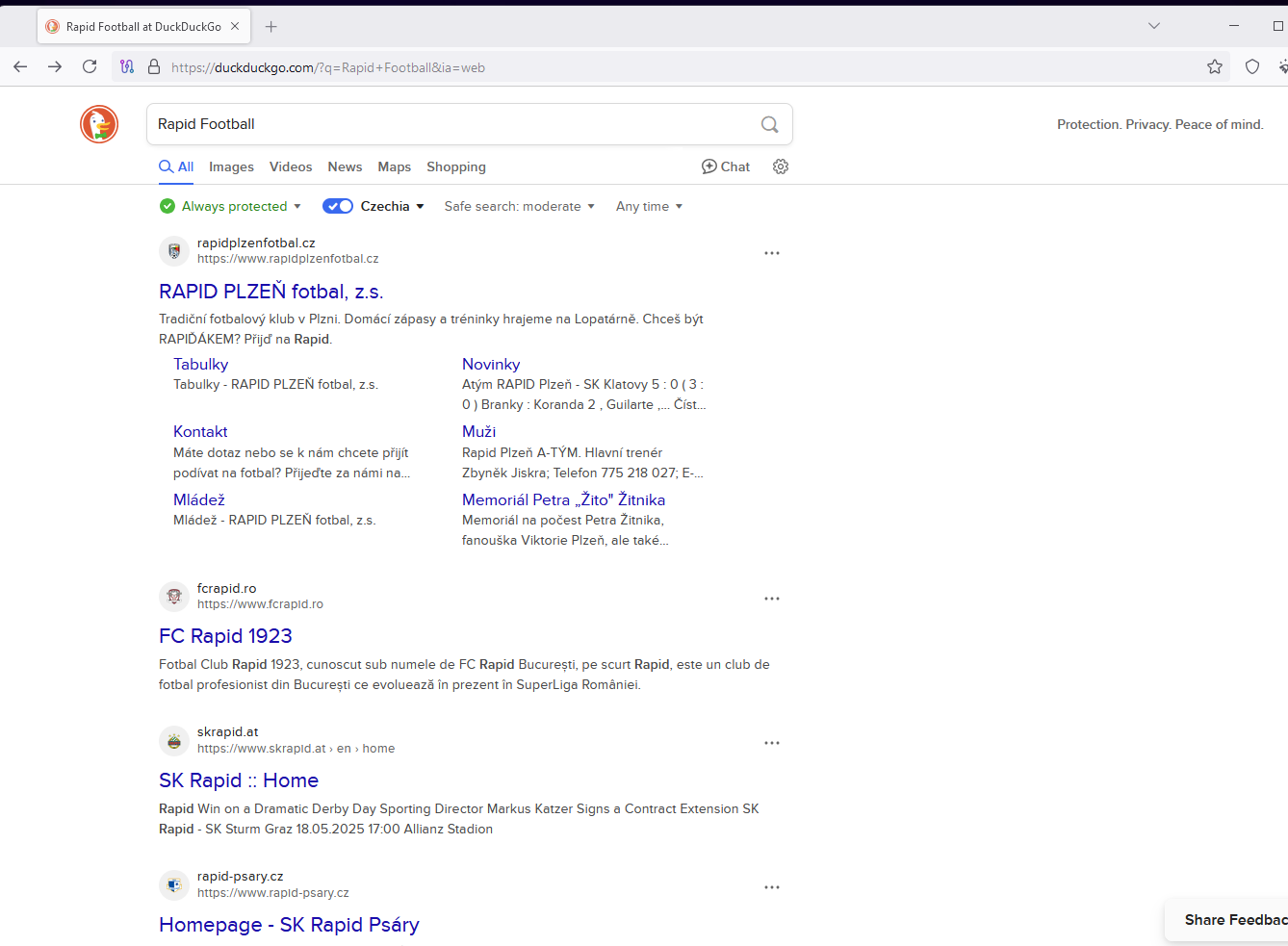This screenshot has height=946, width=1288.
Task: Open the Chat feature
Action: (726, 166)
